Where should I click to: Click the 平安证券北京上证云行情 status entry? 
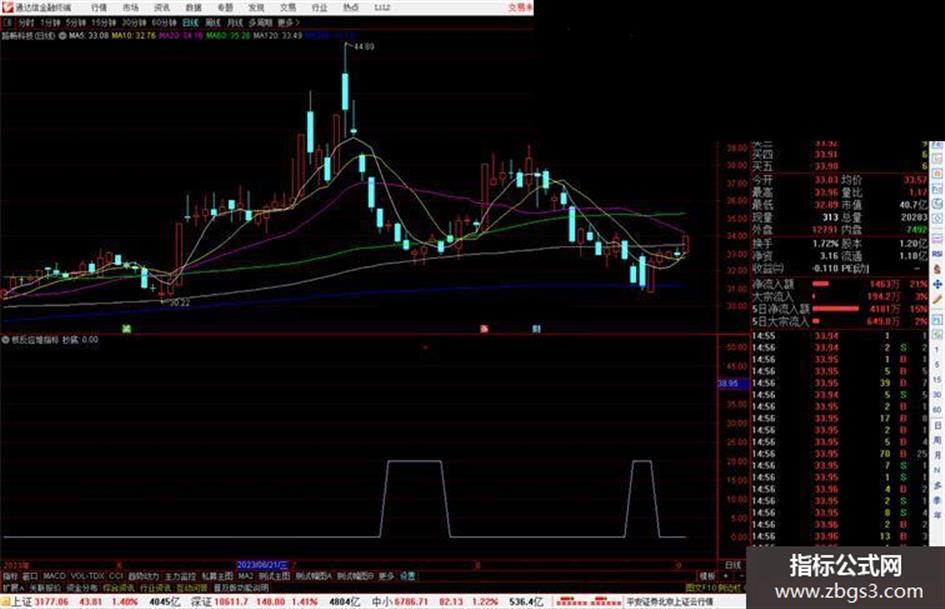tap(669, 602)
